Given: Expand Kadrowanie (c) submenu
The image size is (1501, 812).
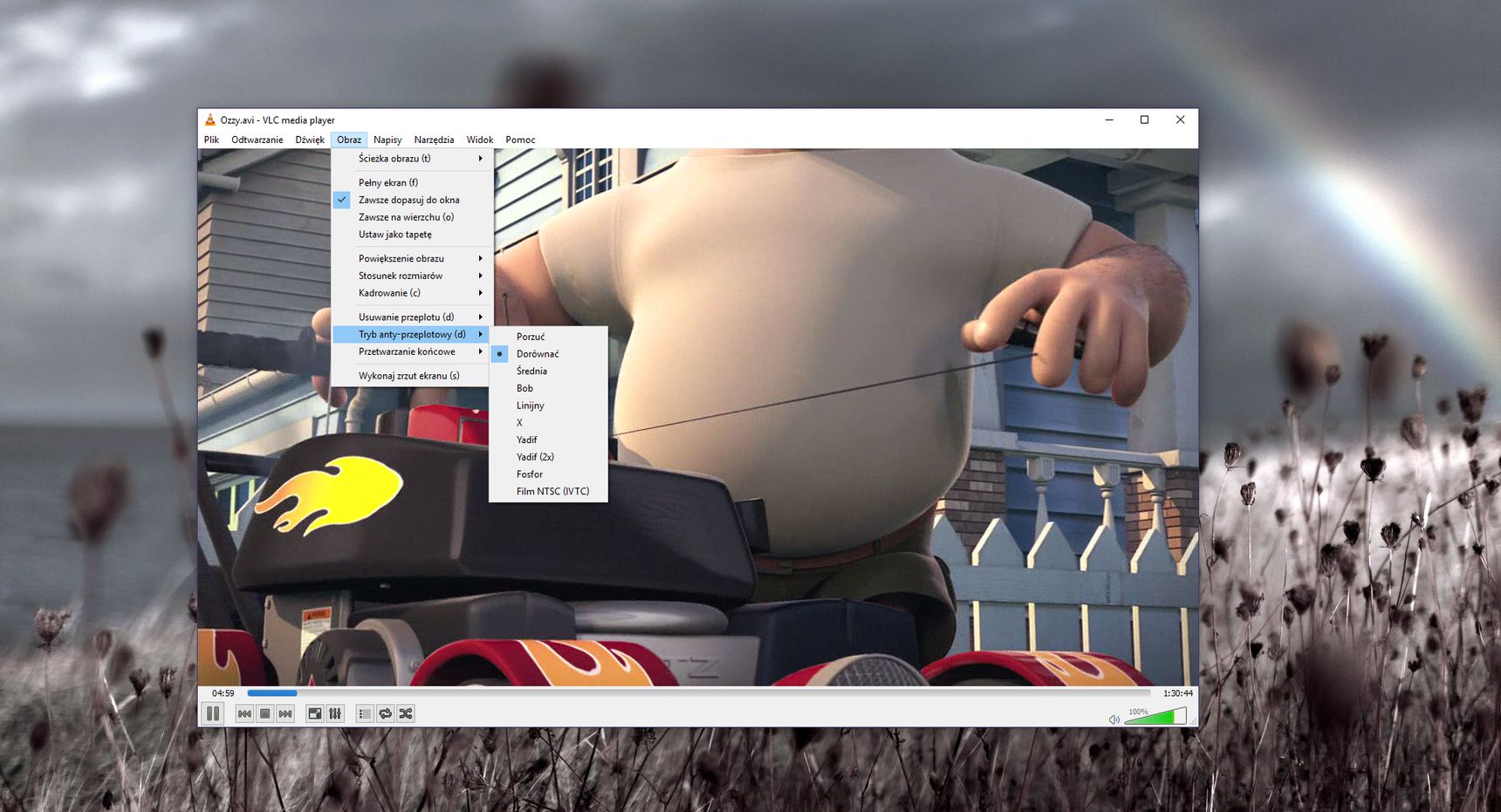Looking at the screenshot, I should tap(412, 293).
